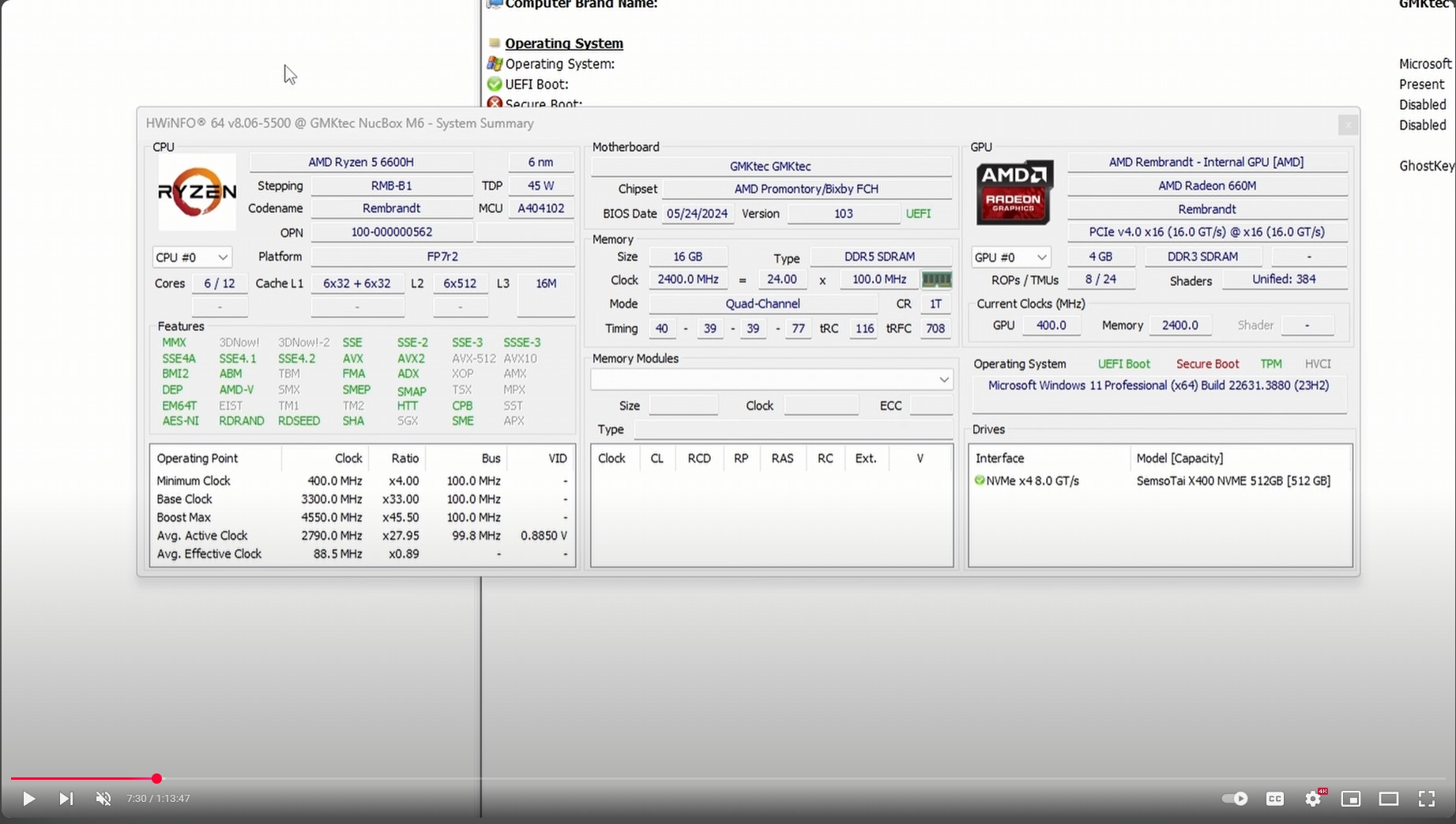Click the UEFI Boot green check icon
This screenshot has height=824, width=1456.
[x=495, y=84]
